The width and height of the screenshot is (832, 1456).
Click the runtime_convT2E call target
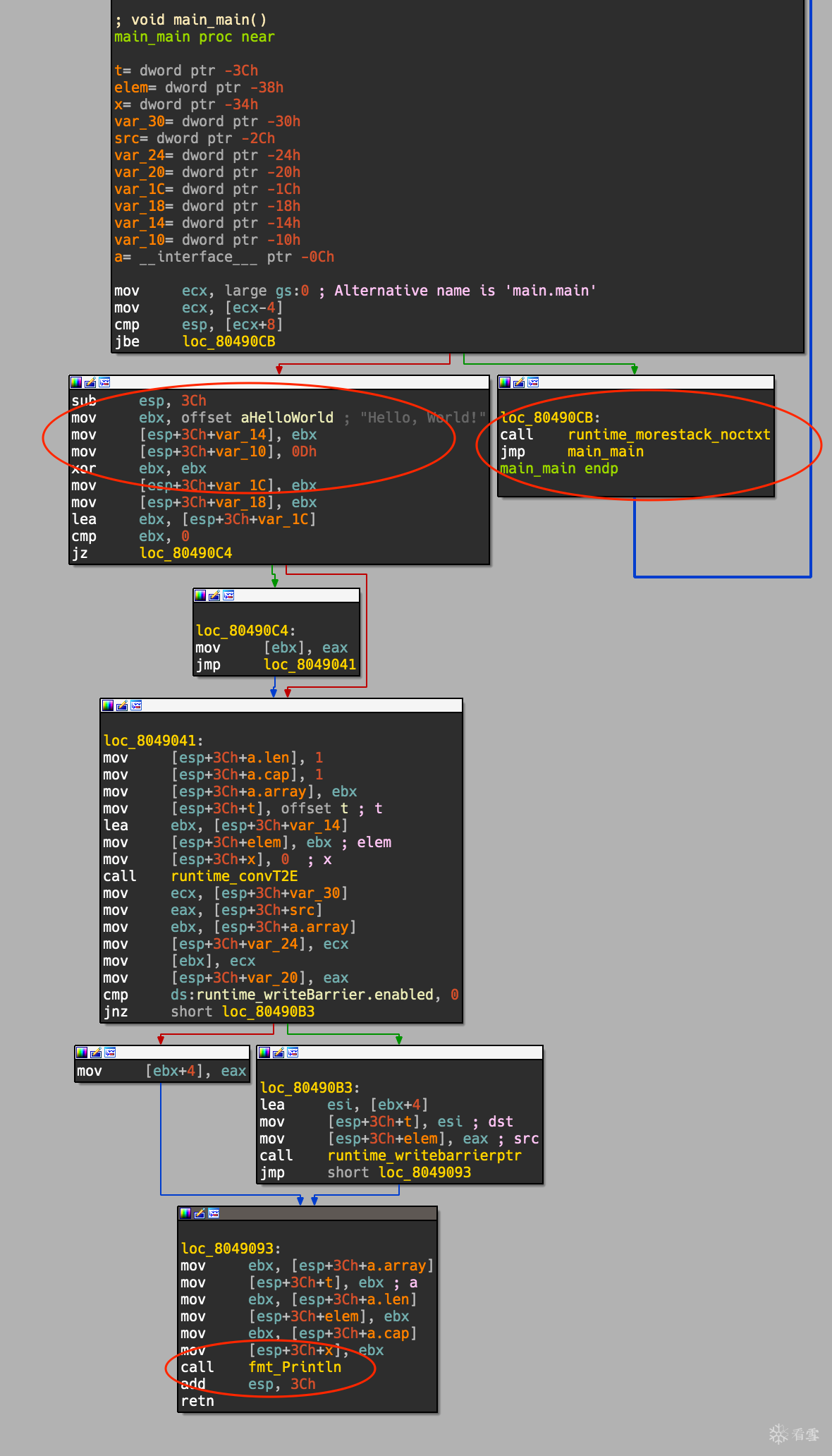tap(234, 876)
